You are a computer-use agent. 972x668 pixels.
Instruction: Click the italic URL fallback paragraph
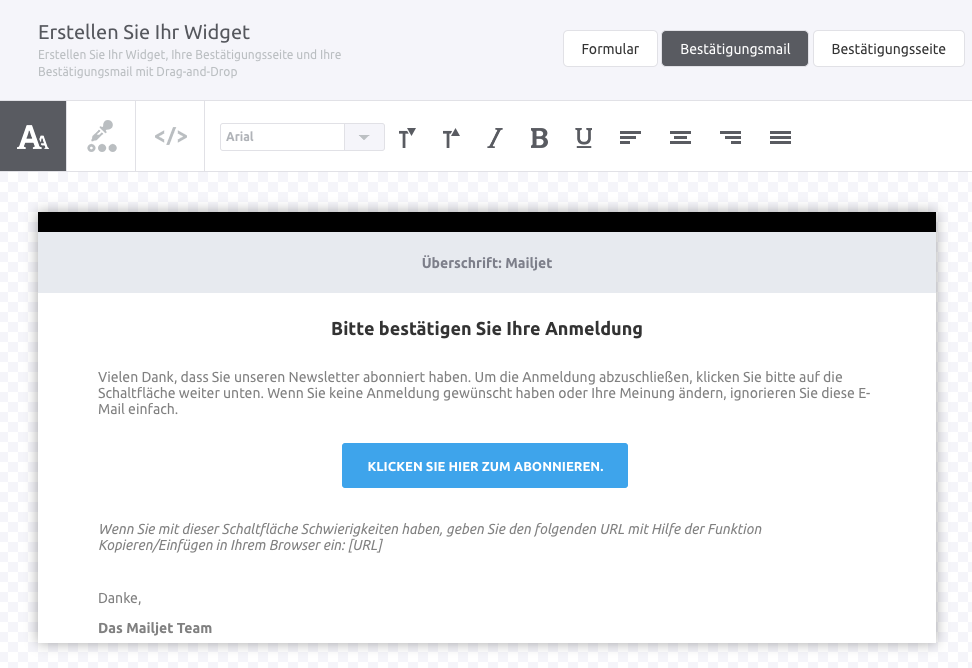tap(430, 537)
